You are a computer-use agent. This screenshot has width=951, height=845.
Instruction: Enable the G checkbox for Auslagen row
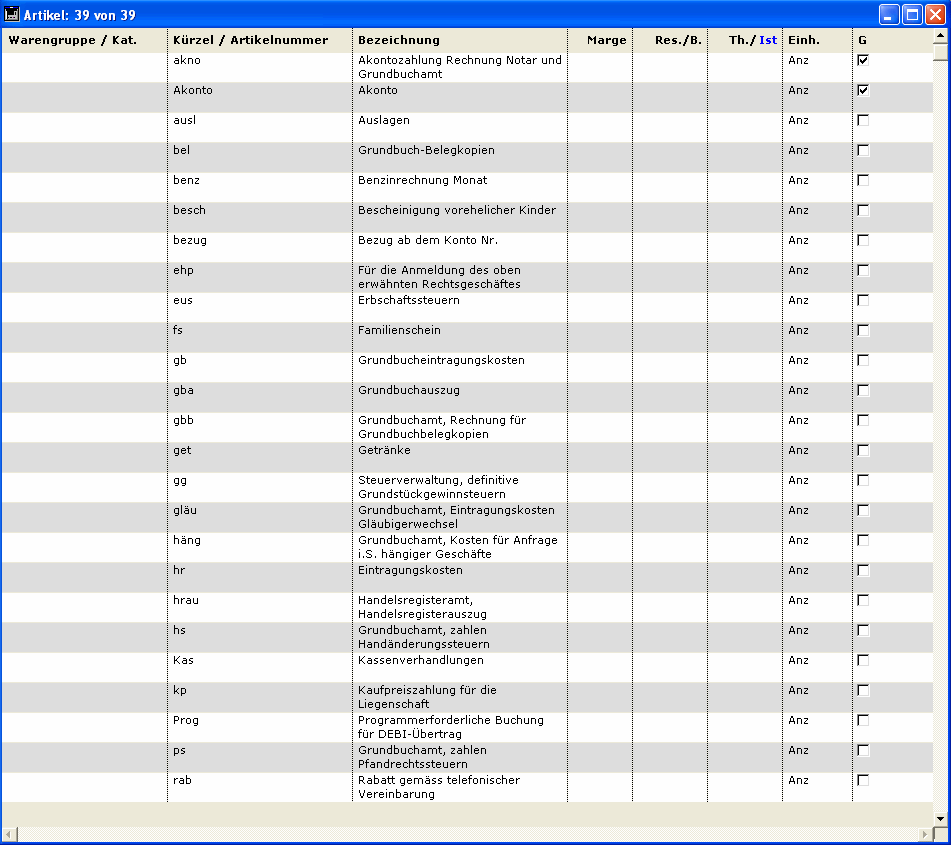863,120
